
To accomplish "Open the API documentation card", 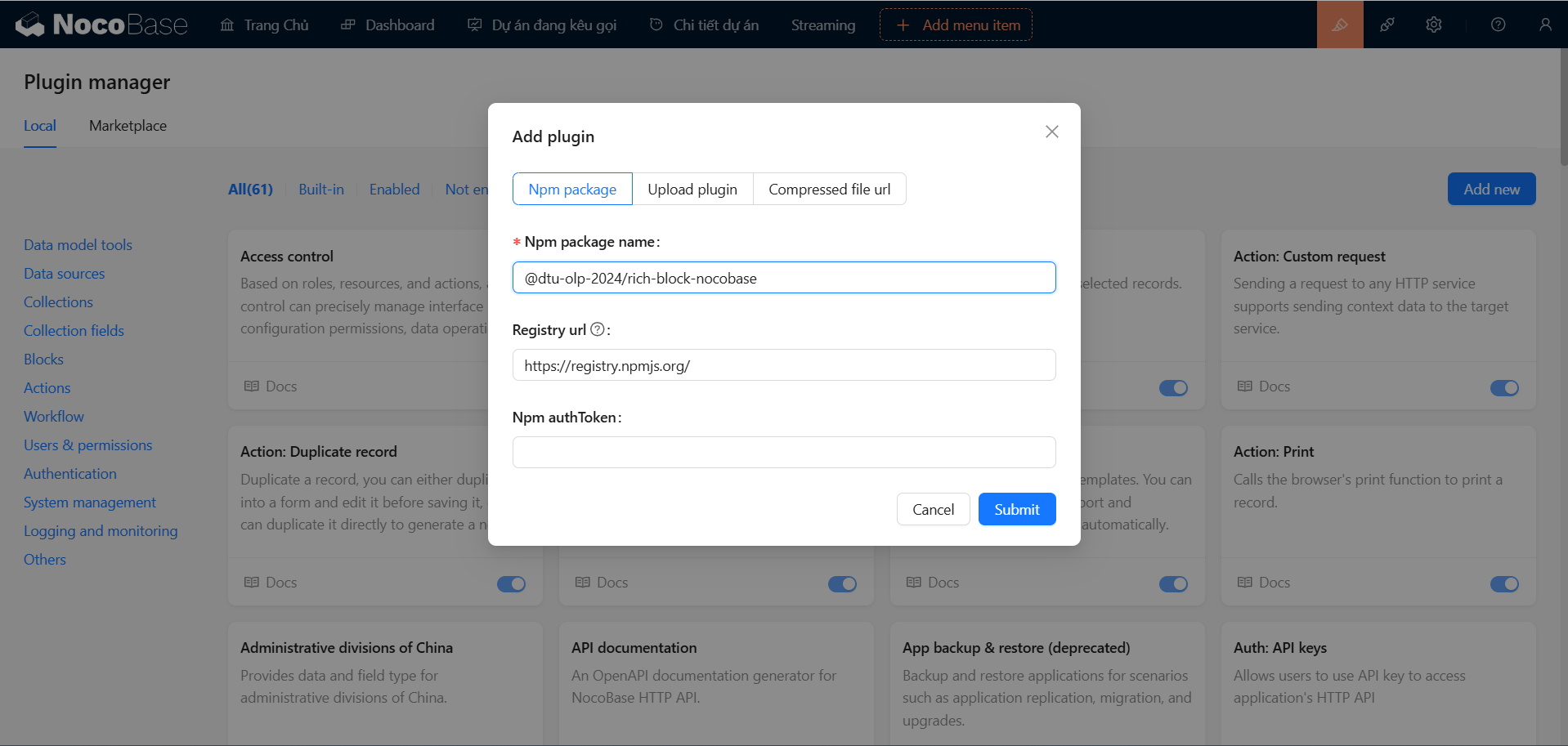I will [716, 684].
